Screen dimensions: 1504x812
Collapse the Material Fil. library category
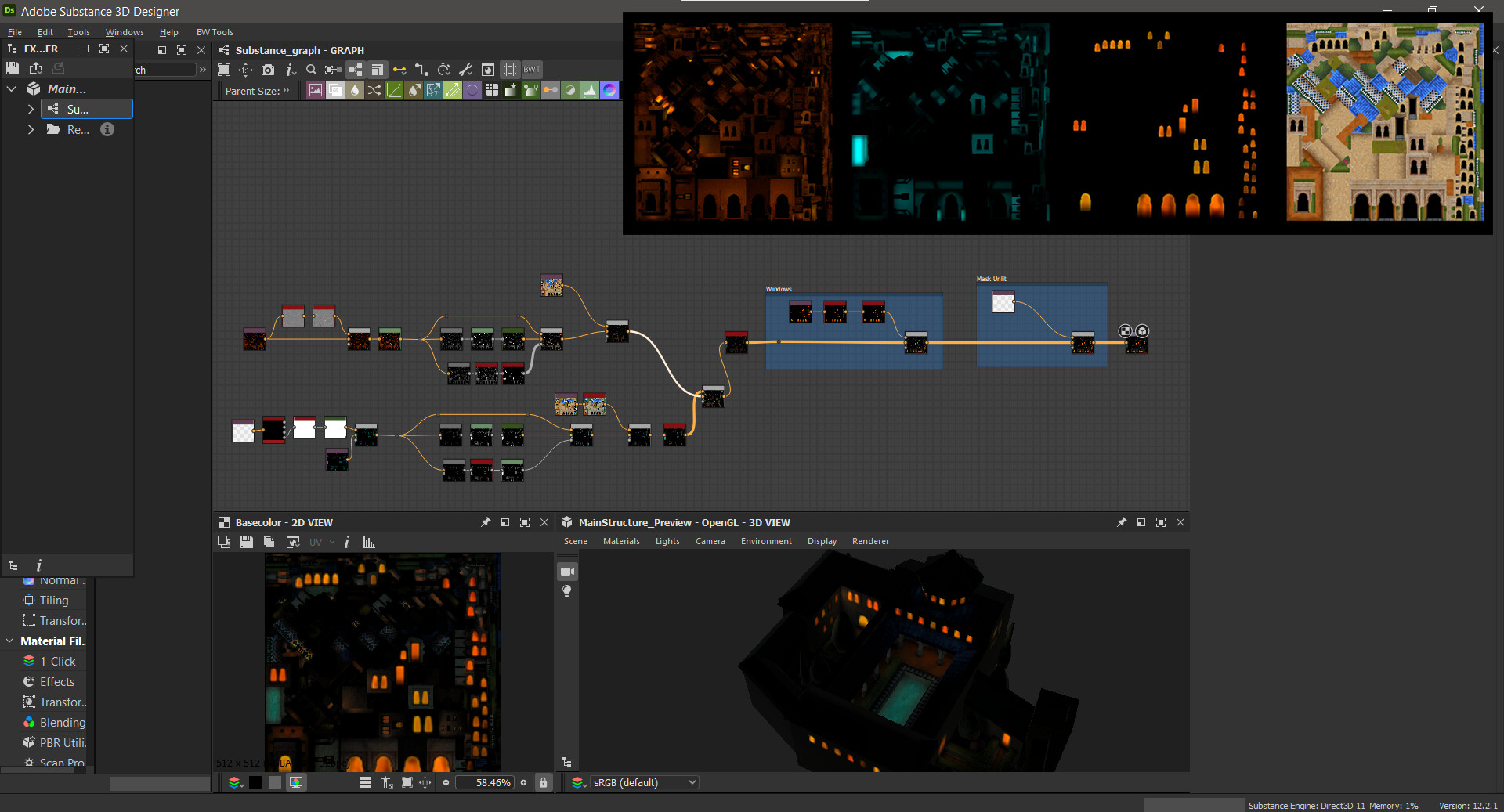(x=9, y=641)
